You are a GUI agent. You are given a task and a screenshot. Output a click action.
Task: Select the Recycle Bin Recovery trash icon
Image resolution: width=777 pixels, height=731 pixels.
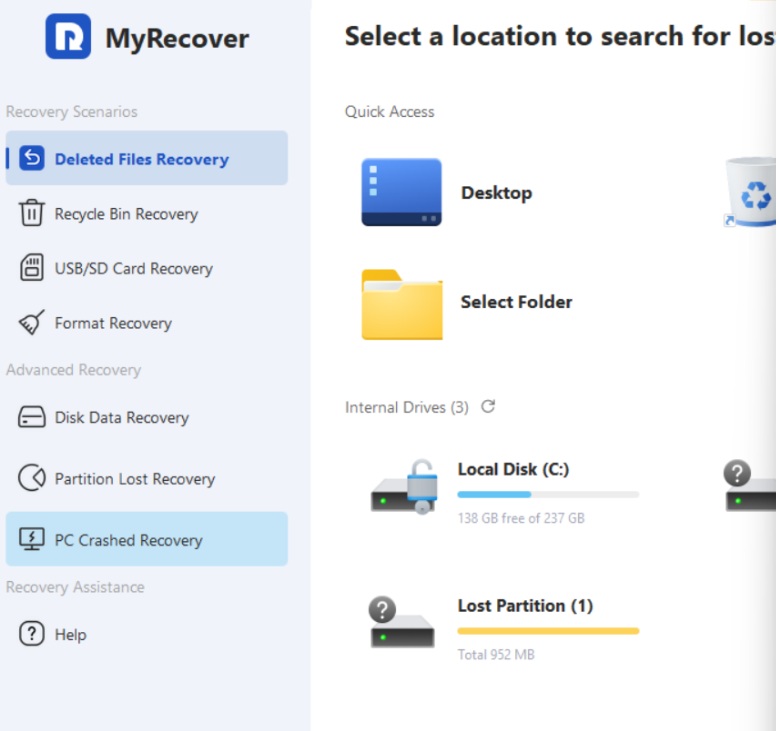pyautogui.click(x=32, y=213)
